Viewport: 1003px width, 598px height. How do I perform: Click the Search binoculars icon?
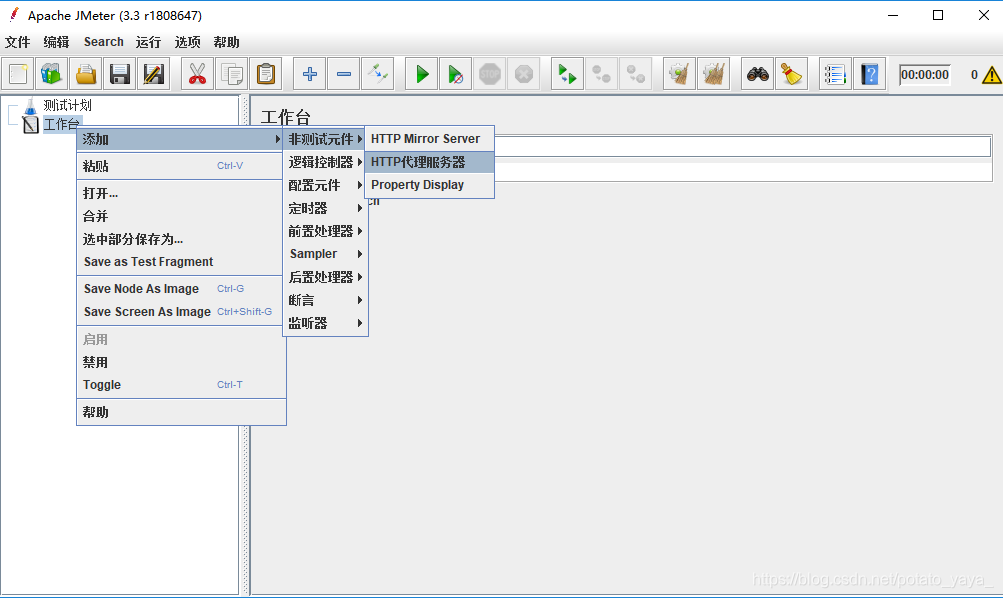click(x=757, y=74)
